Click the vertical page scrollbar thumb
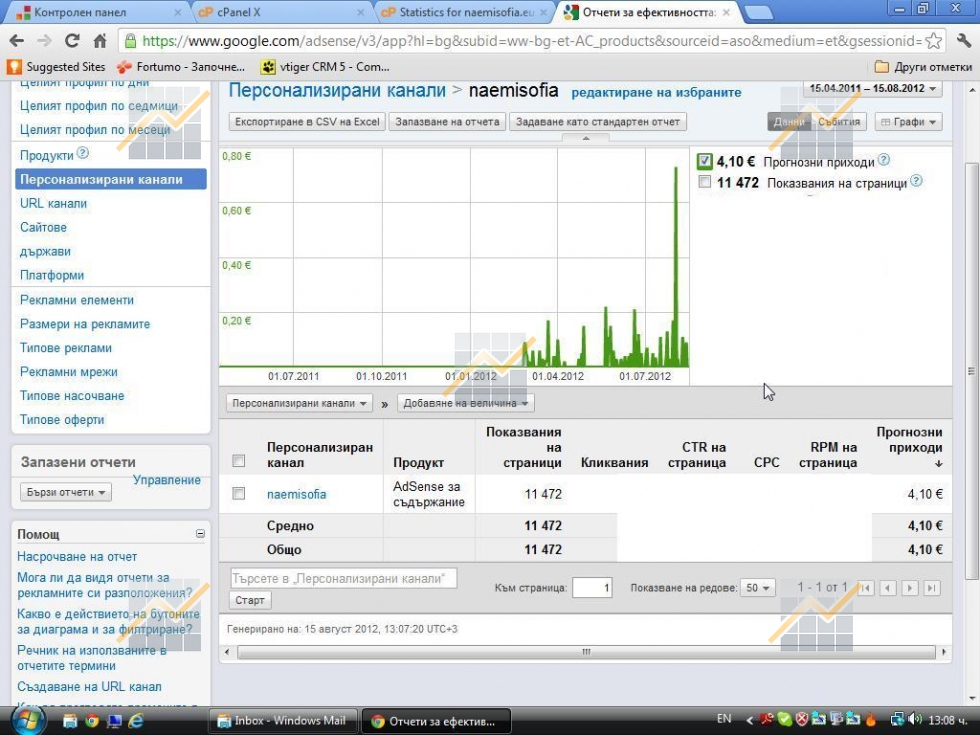Image resolution: width=980 pixels, height=735 pixels. coord(971,372)
